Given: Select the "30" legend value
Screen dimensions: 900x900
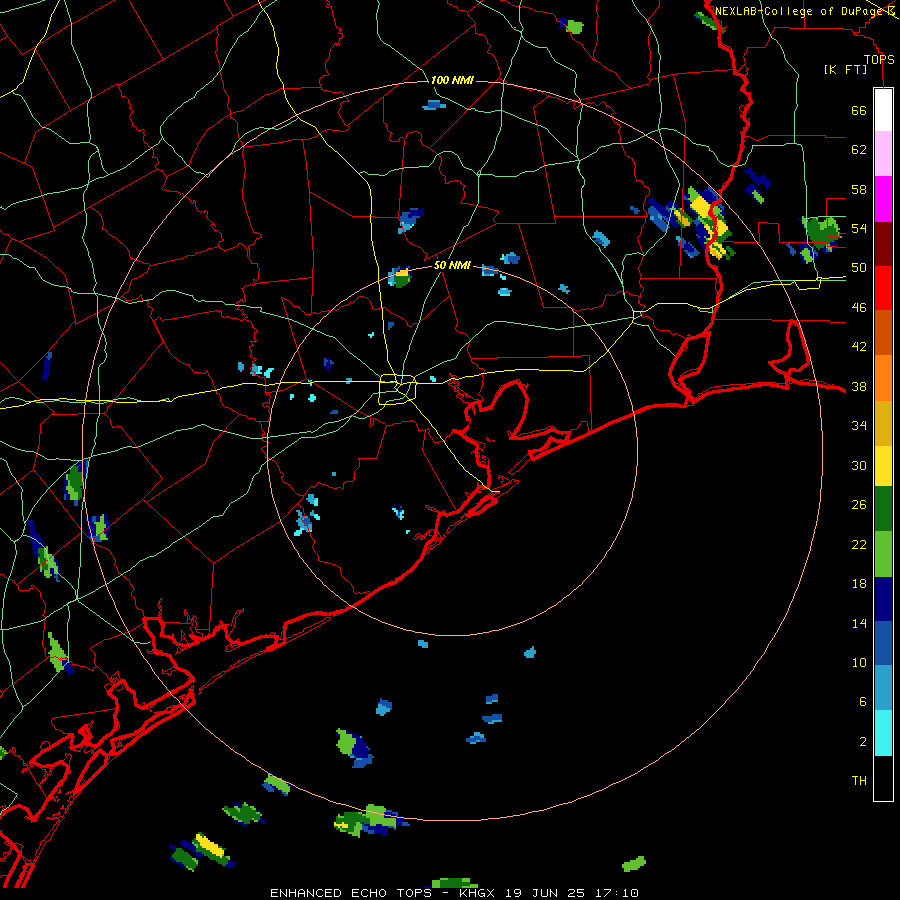Looking at the screenshot, I should pyautogui.click(x=859, y=465).
